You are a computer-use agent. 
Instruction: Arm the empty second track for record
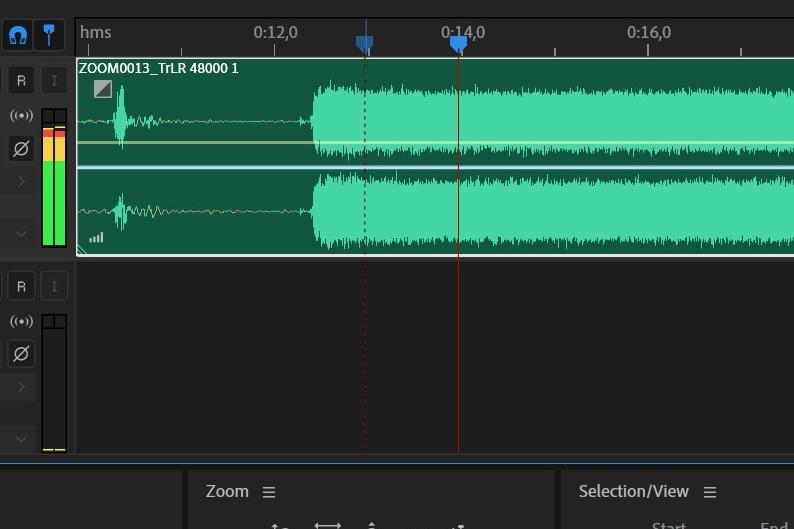click(x=21, y=287)
